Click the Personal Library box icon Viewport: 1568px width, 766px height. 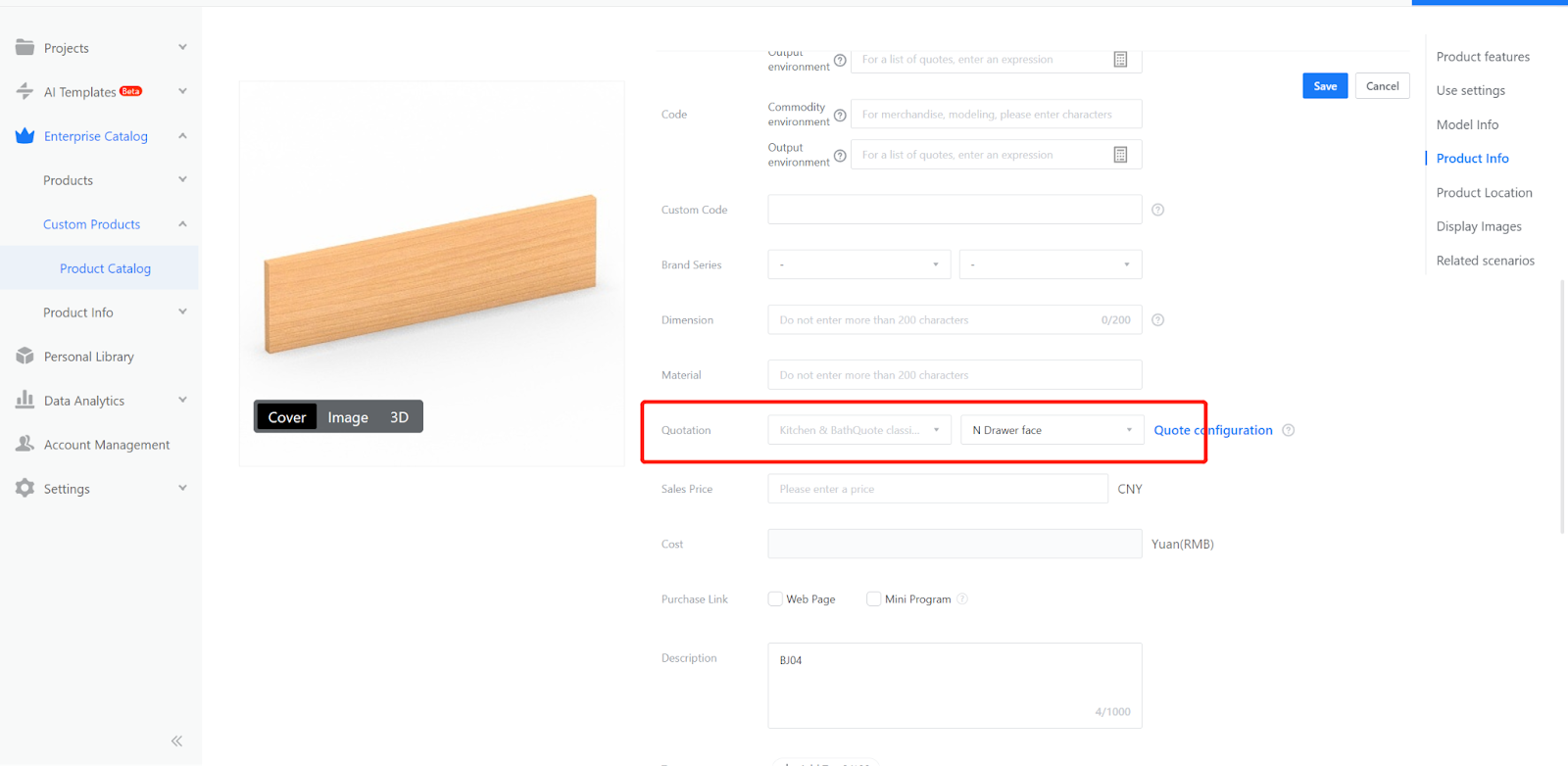tap(24, 356)
